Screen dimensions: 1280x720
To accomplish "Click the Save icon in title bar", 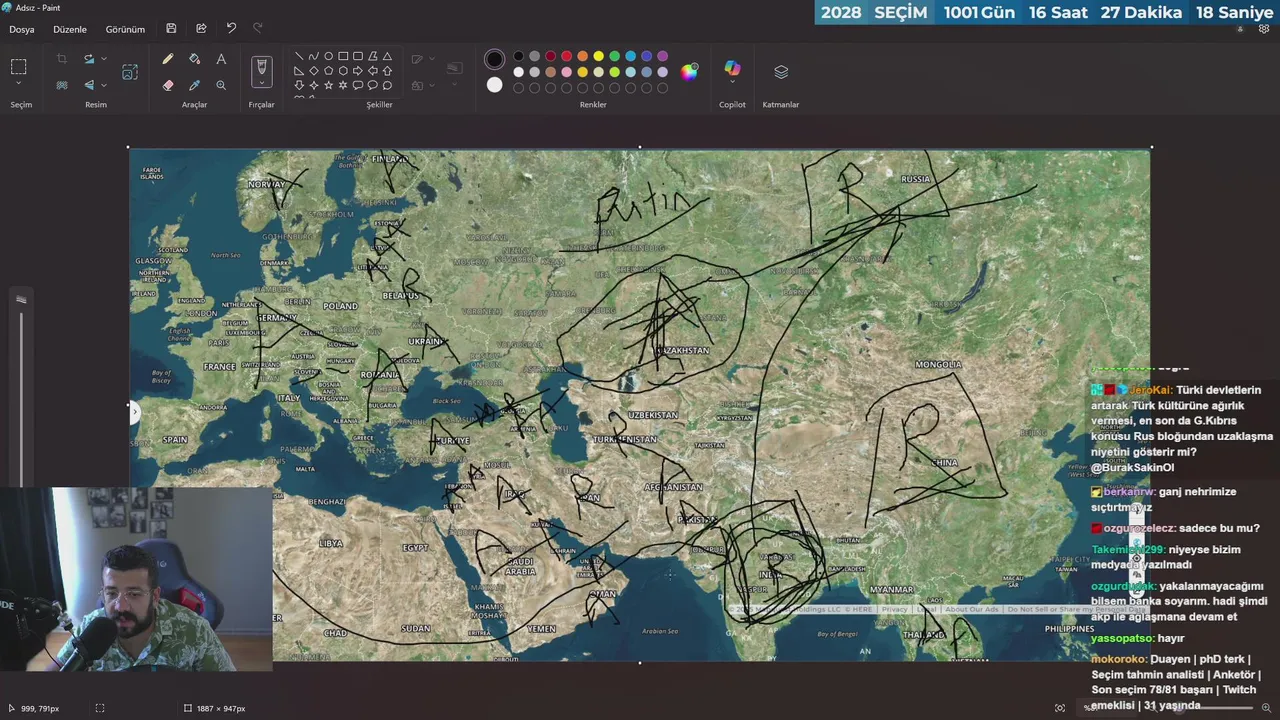I will (171, 29).
